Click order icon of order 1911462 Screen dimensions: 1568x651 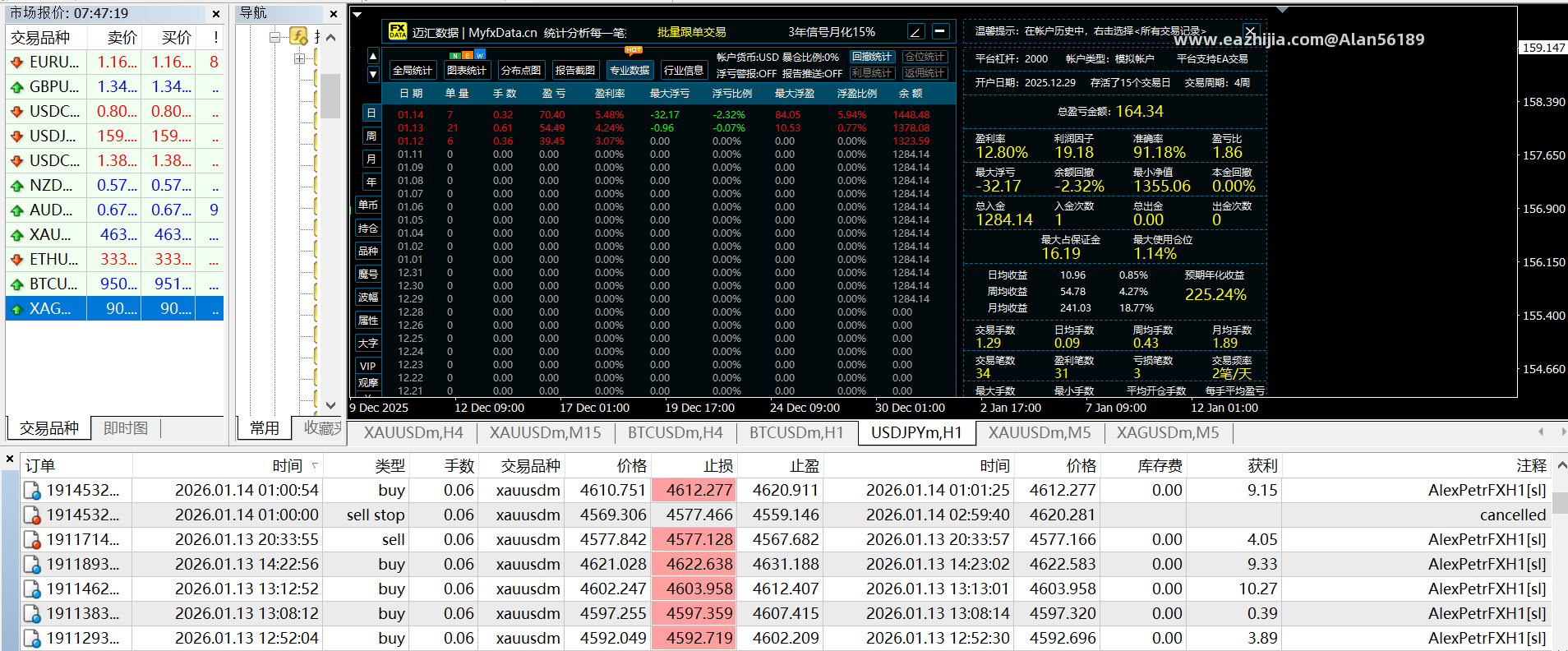[32, 589]
